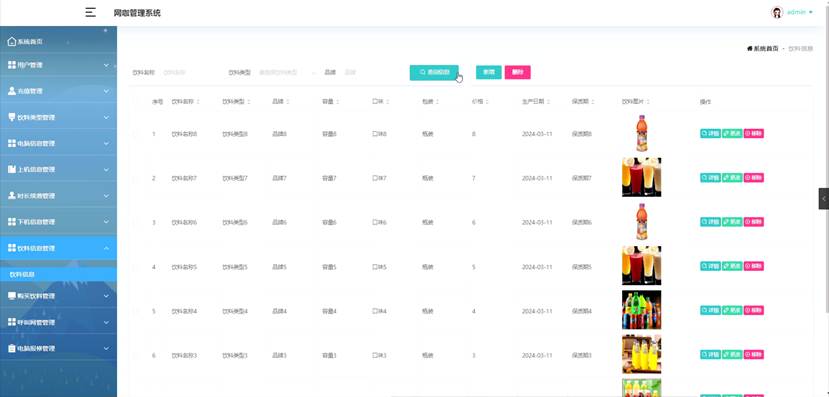The width and height of the screenshot is (829, 397).
Task: Open the bottle image thumbnail in row 1
Action: coord(641,133)
